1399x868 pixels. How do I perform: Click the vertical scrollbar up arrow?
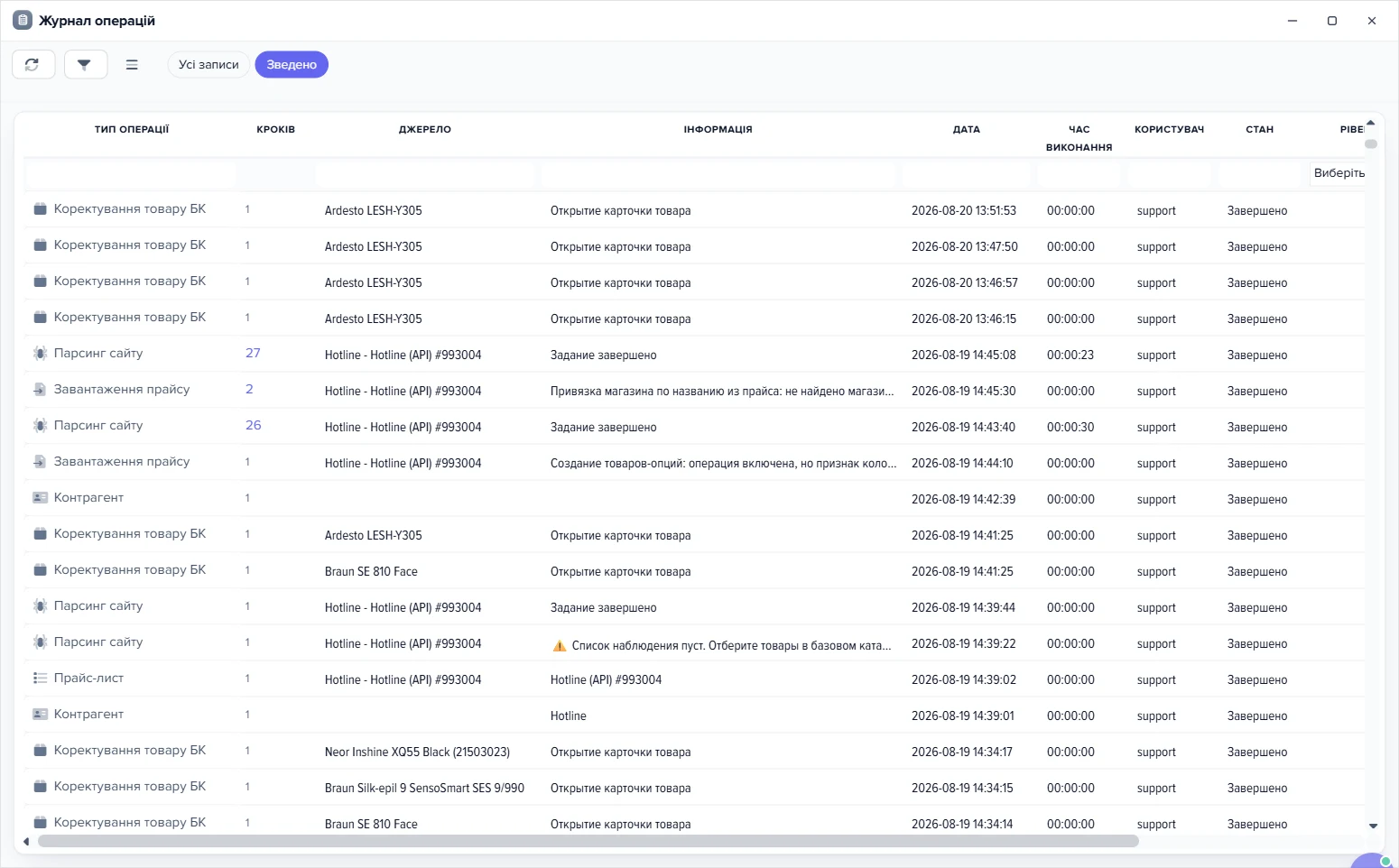pyautogui.click(x=1370, y=123)
